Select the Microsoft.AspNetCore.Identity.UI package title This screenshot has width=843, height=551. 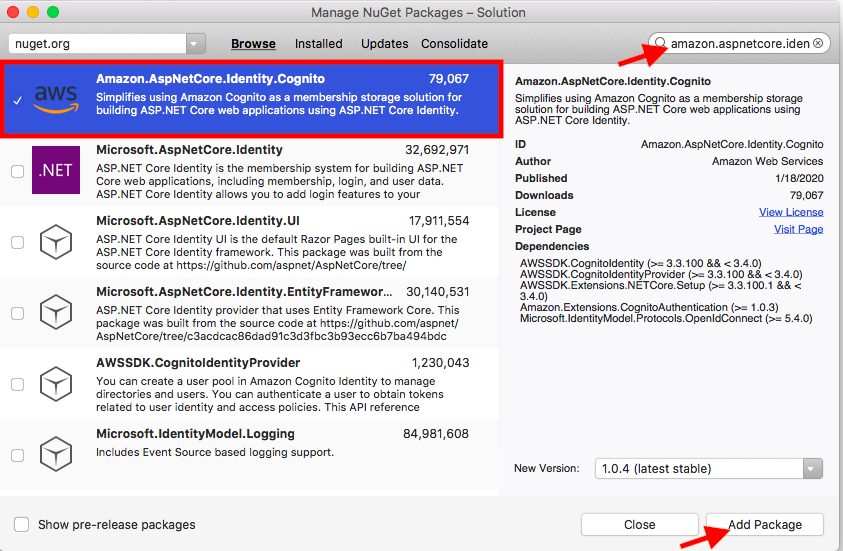198,220
